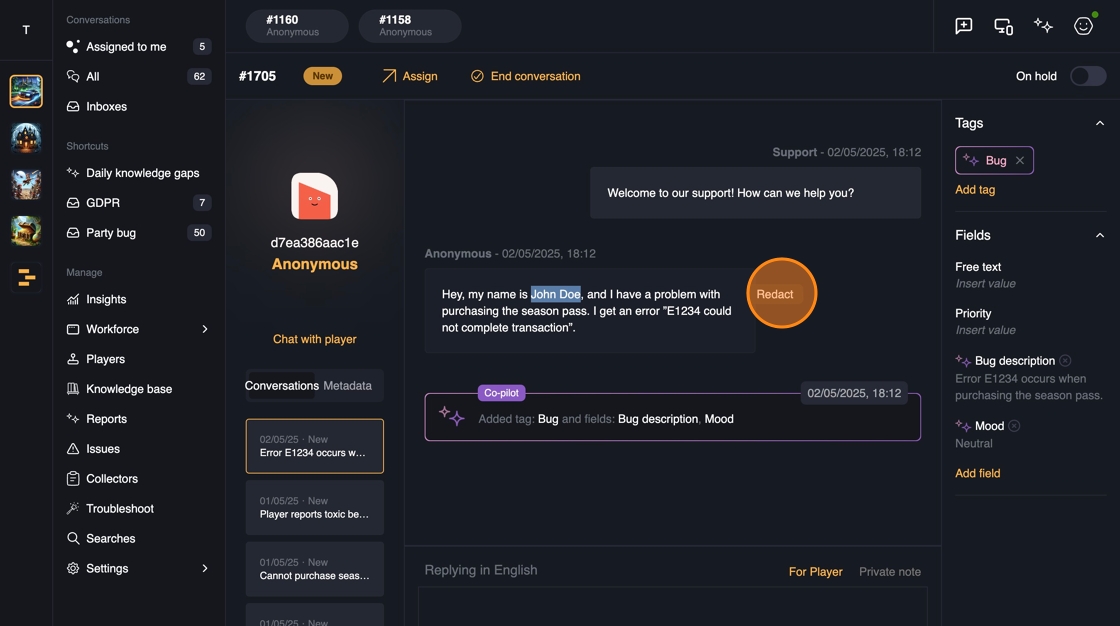1120x626 pixels.
Task: Switch to the Metadata tab
Action: coord(347,386)
